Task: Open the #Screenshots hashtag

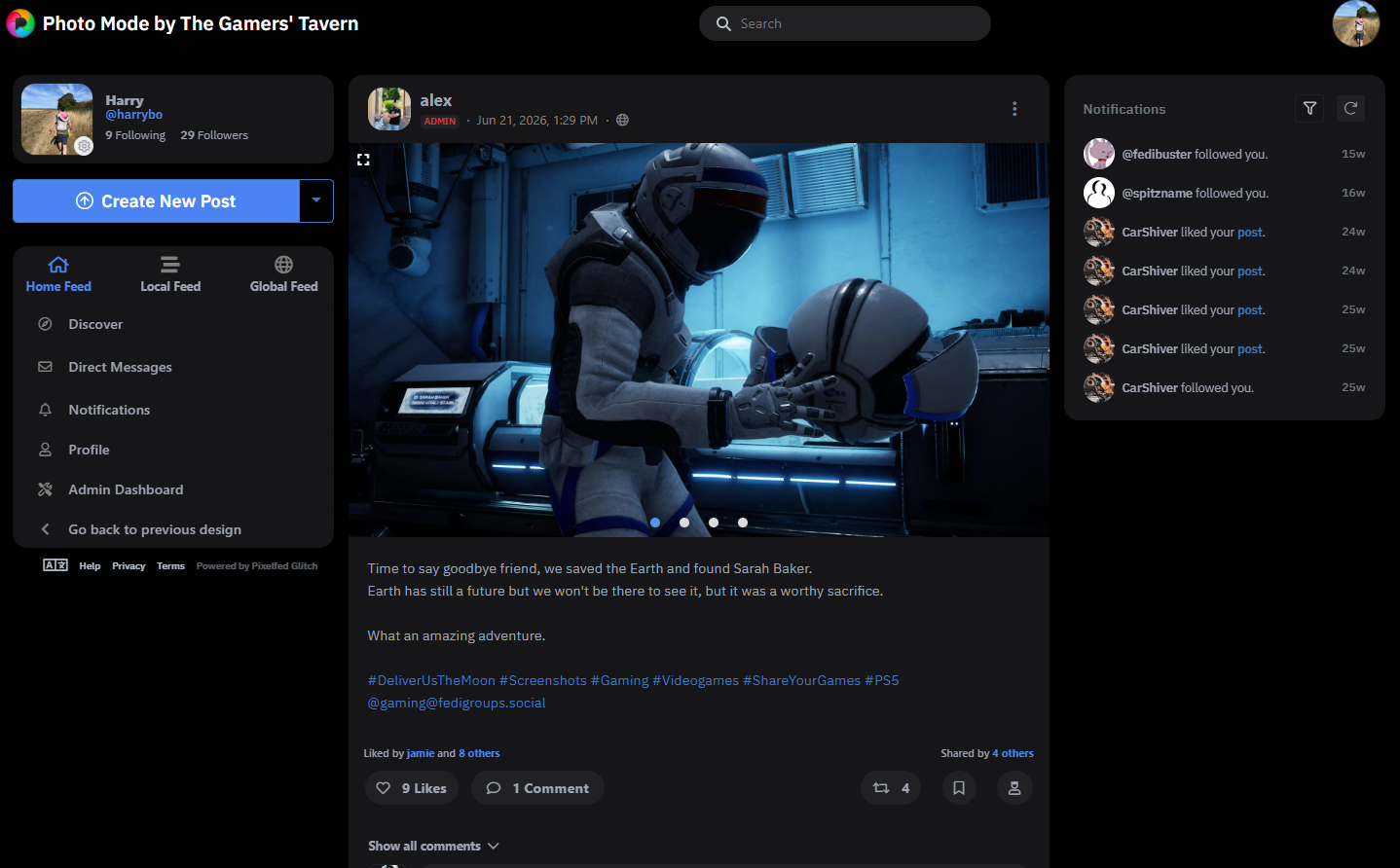Action: (543, 680)
